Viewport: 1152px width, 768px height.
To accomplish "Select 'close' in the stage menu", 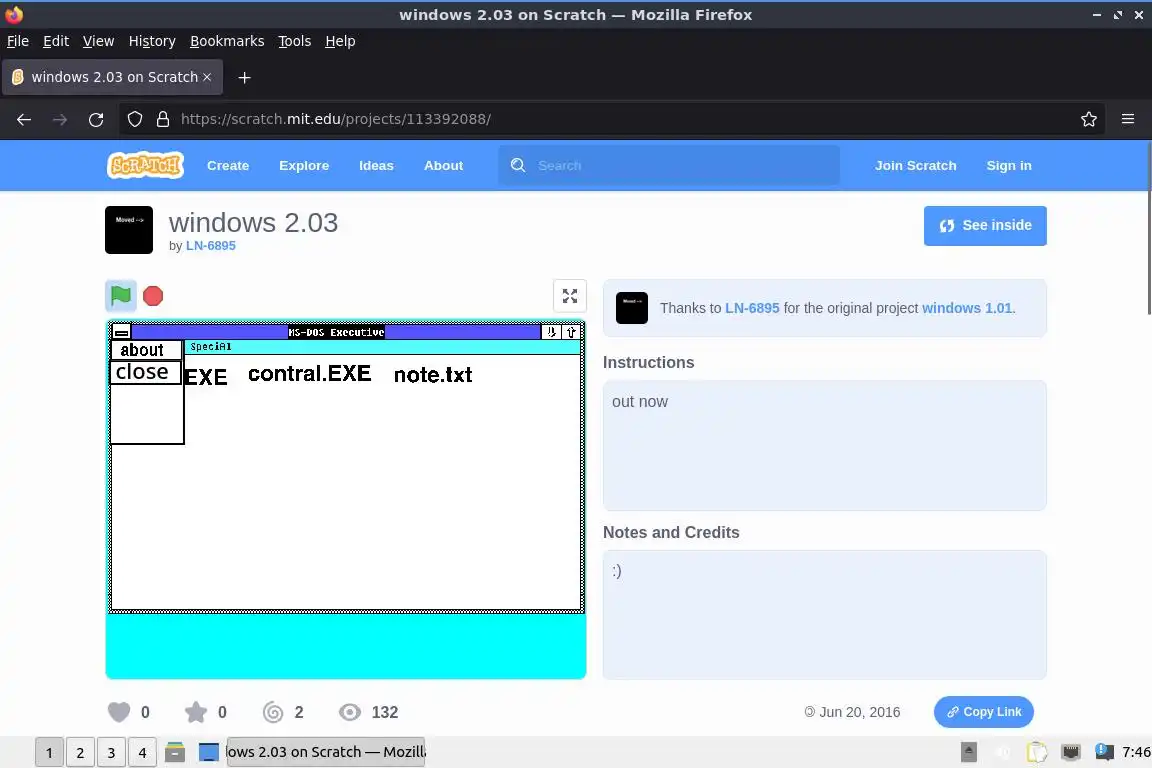I will (x=145, y=372).
